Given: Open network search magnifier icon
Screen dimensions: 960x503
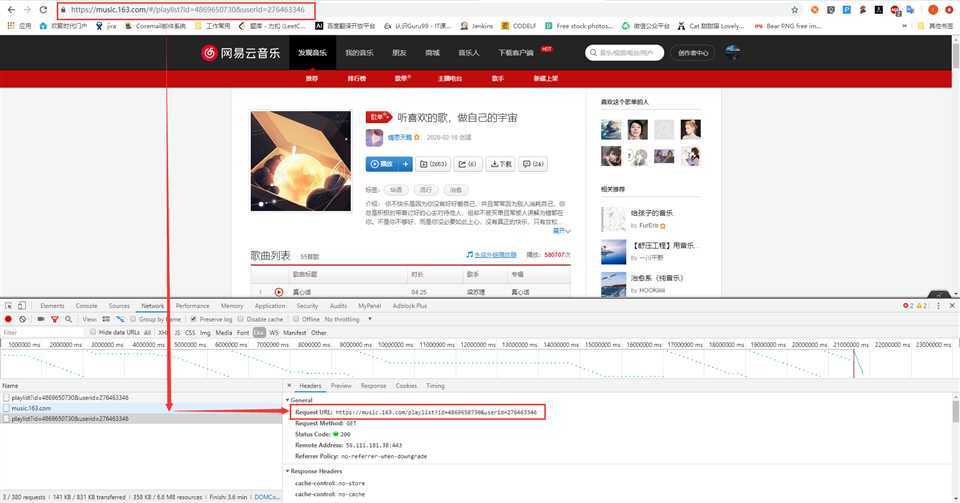Looking at the screenshot, I should (68, 319).
